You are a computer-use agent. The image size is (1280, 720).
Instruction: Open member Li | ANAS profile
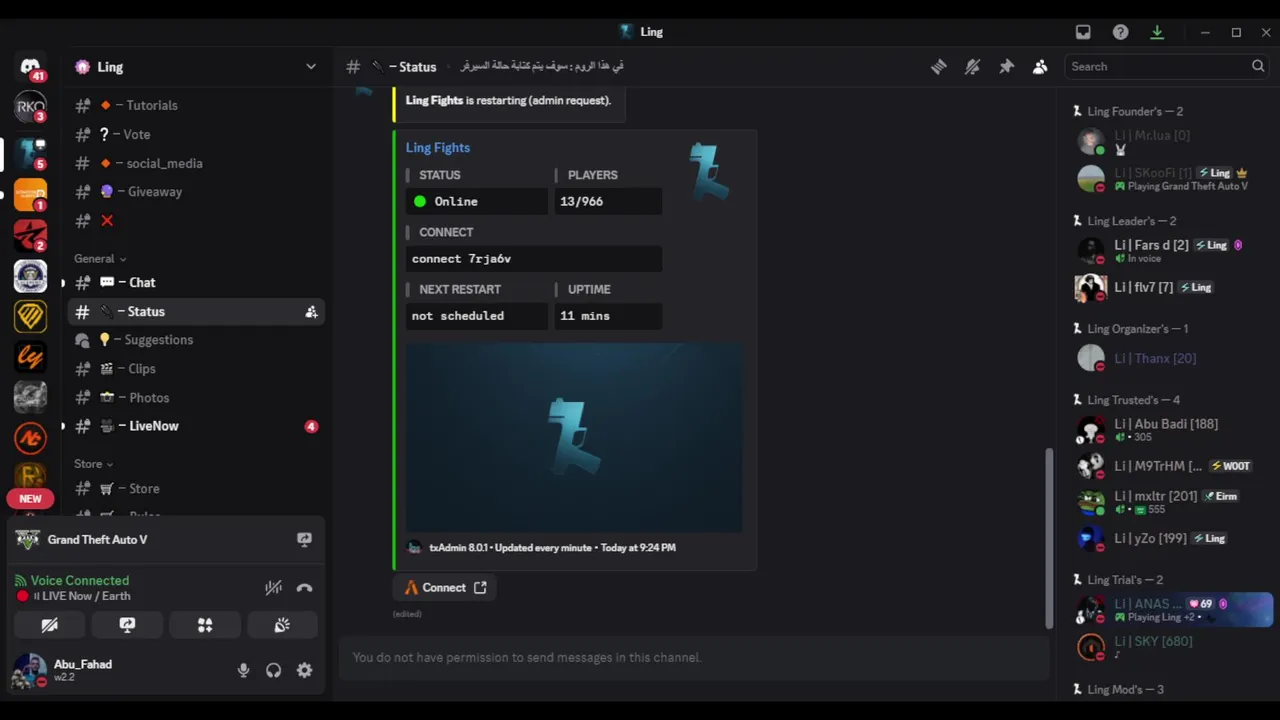(1171, 610)
